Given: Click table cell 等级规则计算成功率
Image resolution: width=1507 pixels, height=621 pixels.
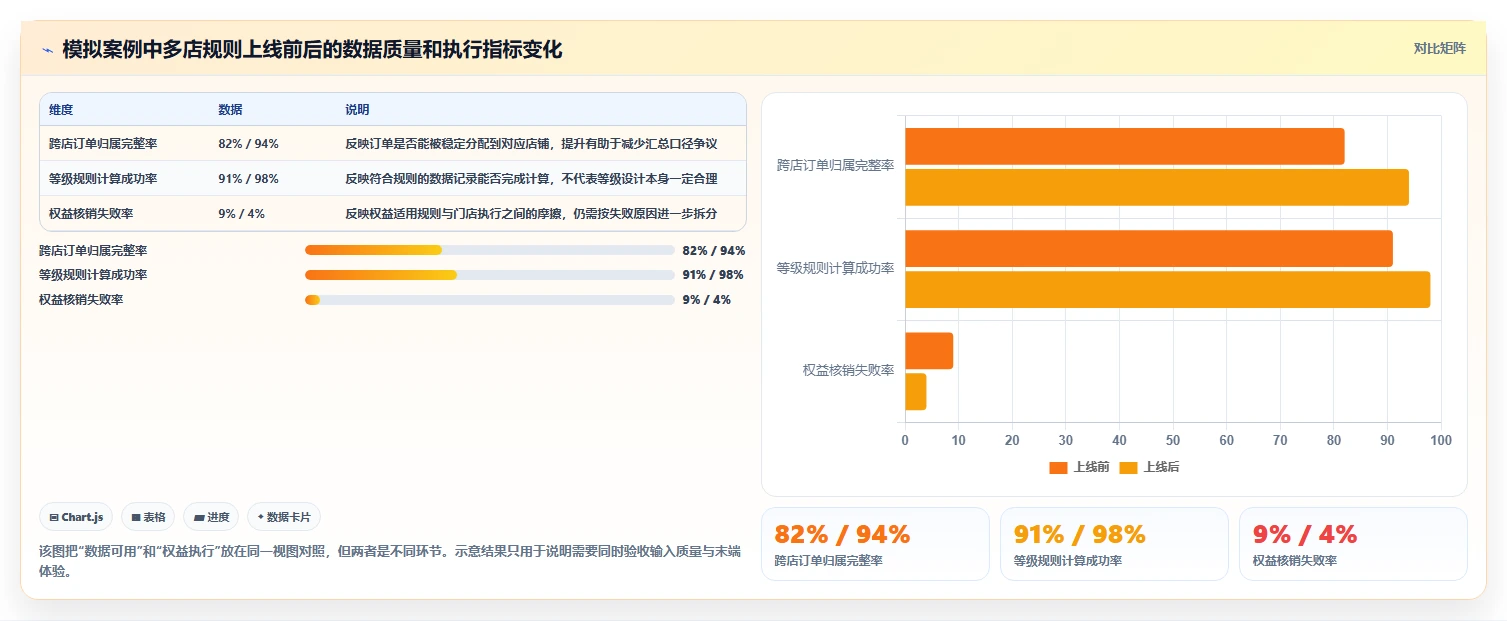Looking at the screenshot, I should tap(103, 179).
